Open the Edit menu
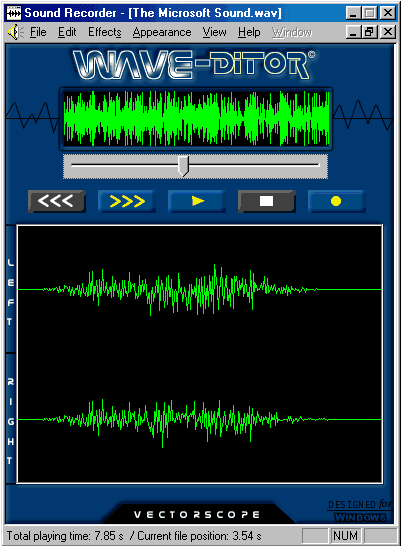The height and width of the screenshot is (546, 402). point(67,32)
